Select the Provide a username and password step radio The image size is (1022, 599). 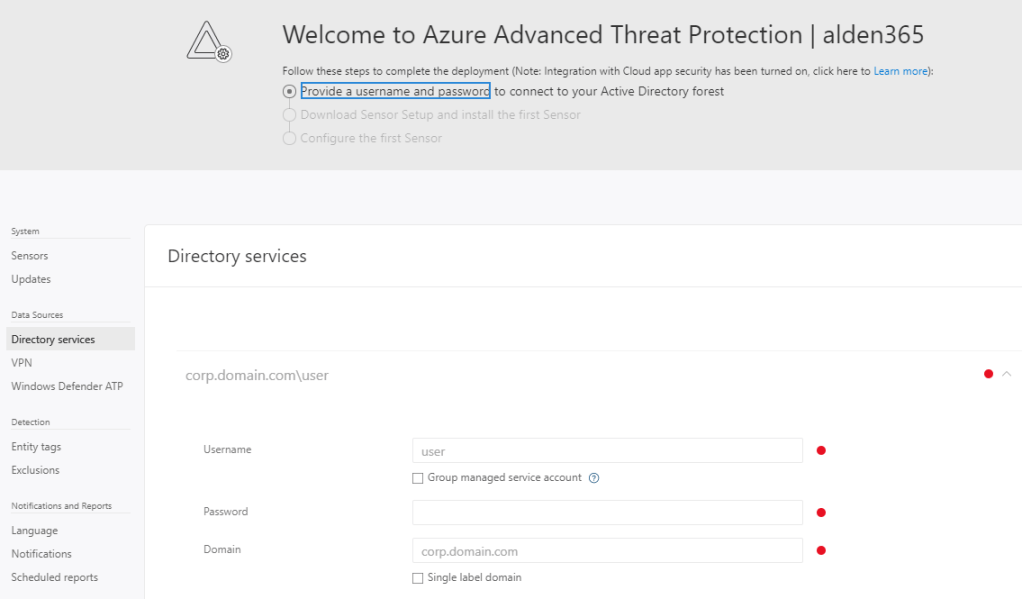pyautogui.click(x=290, y=91)
